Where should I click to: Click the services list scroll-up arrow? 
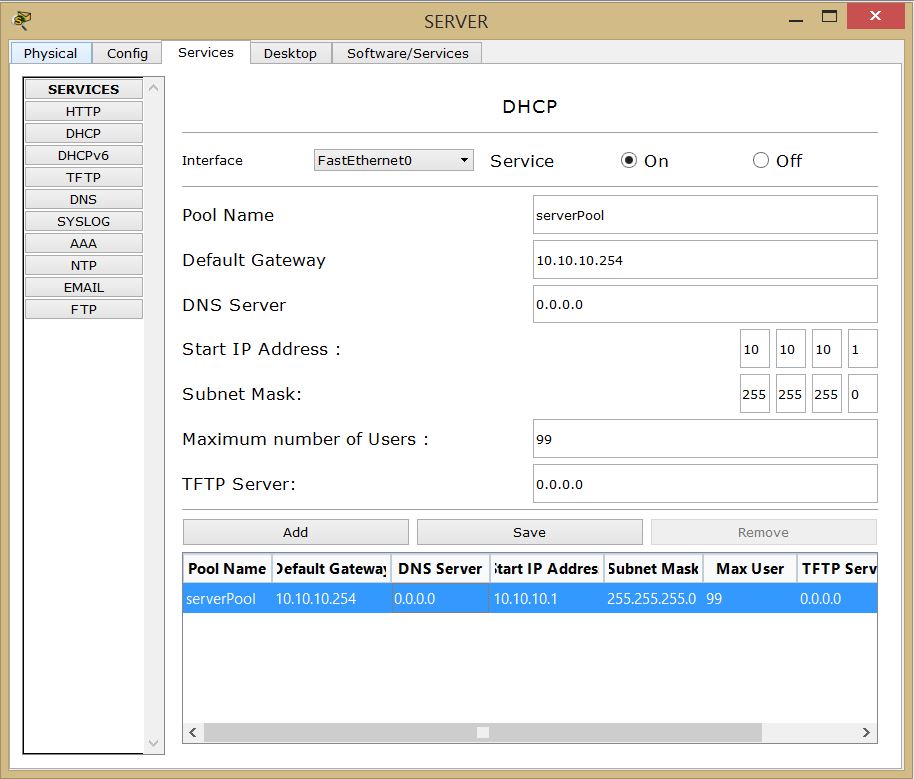[153, 88]
